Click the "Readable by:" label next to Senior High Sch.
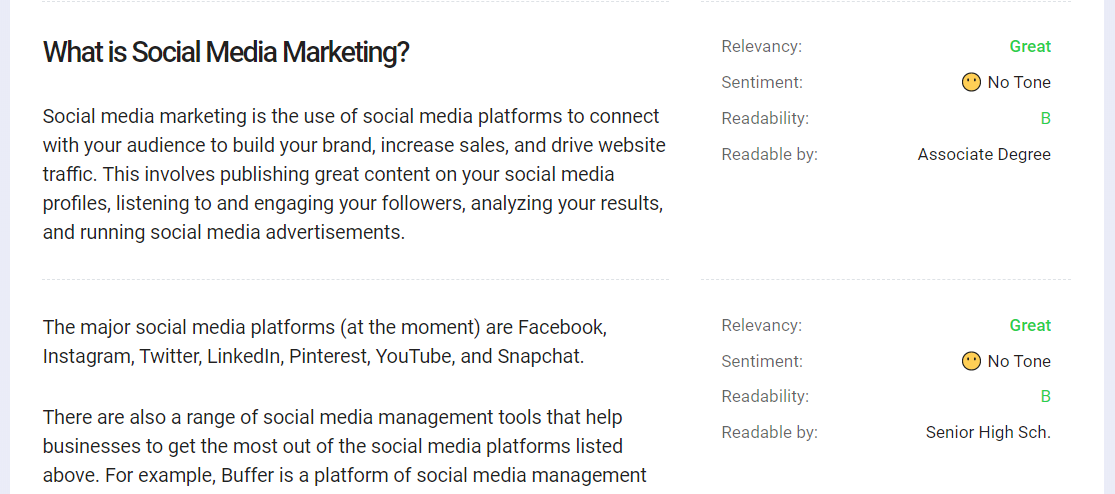1115x494 pixels. point(769,432)
